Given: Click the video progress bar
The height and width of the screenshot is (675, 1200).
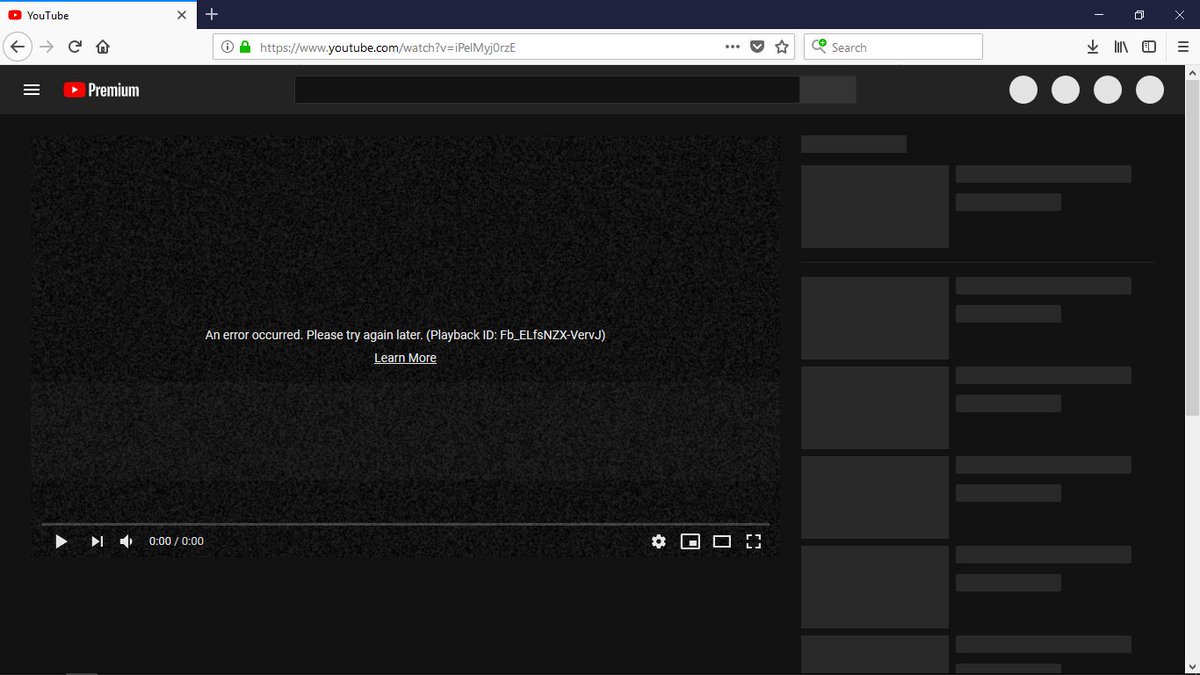Looking at the screenshot, I should 405,523.
